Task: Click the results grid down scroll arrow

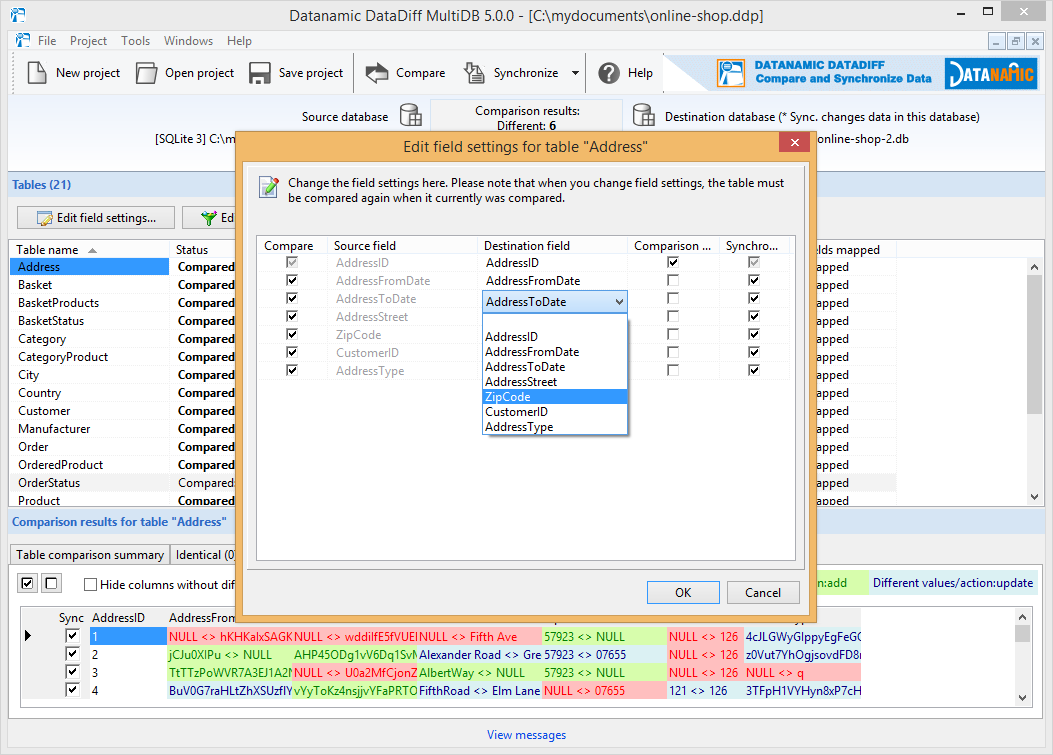Action: coord(1022,698)
